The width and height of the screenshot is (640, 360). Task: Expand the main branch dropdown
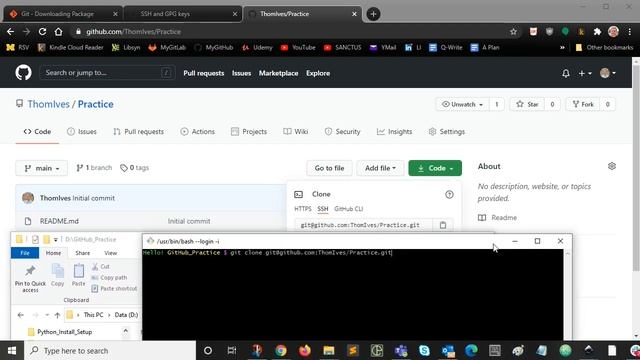pos(42,168)
